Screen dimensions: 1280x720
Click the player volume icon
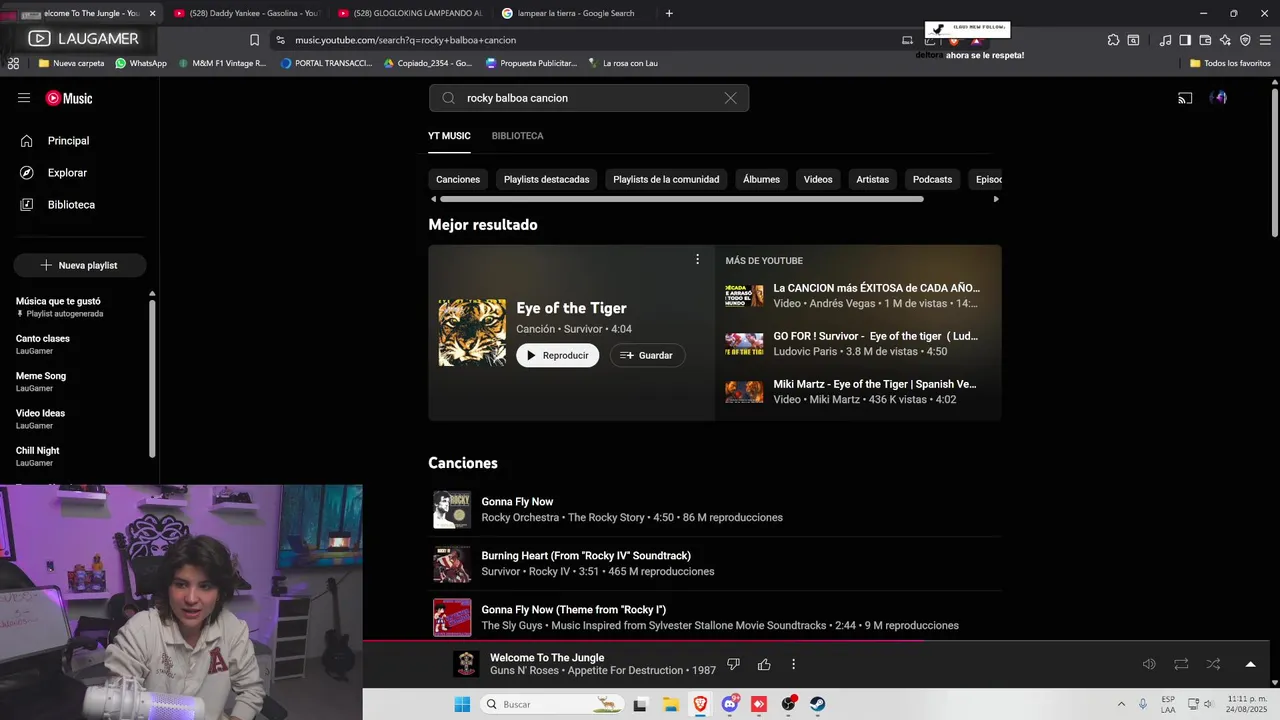pos(1149,664)
